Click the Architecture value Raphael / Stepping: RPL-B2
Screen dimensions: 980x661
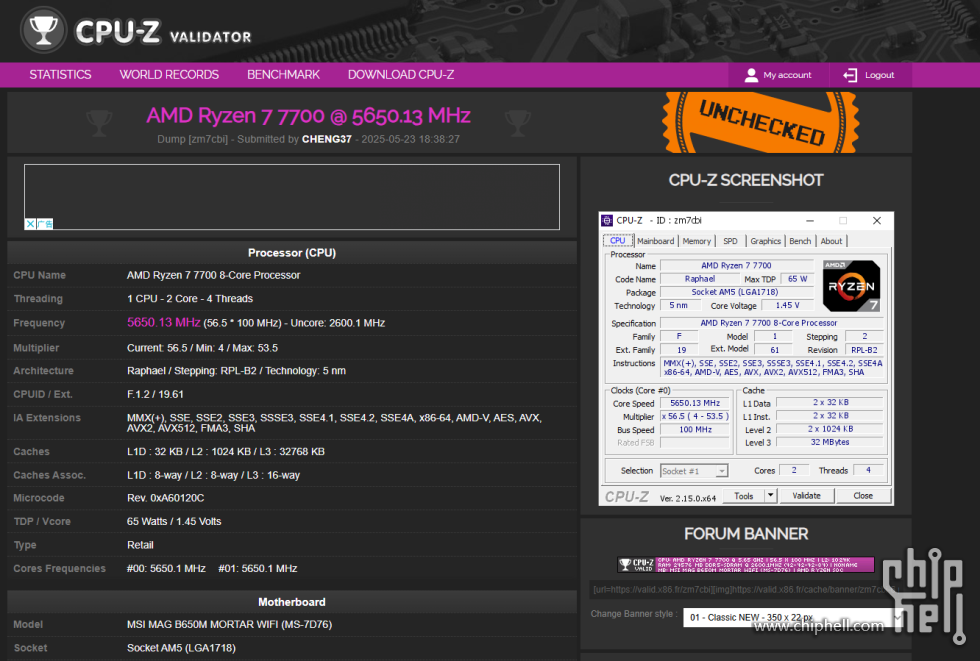tap(236, 370)
